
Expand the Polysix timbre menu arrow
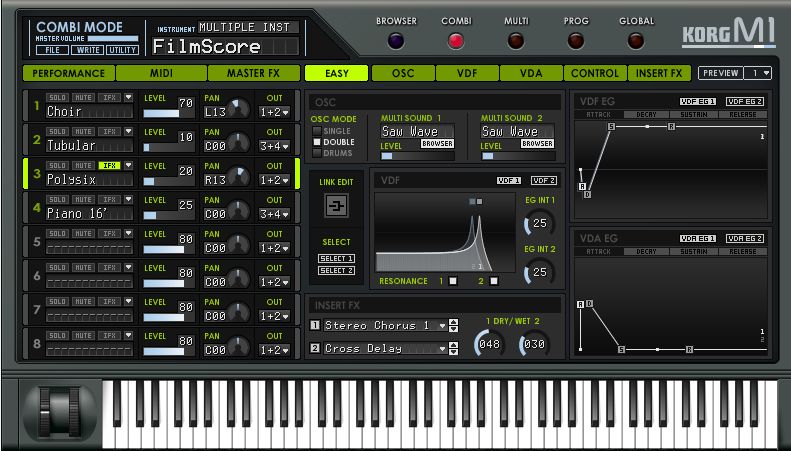coord(129,165)
